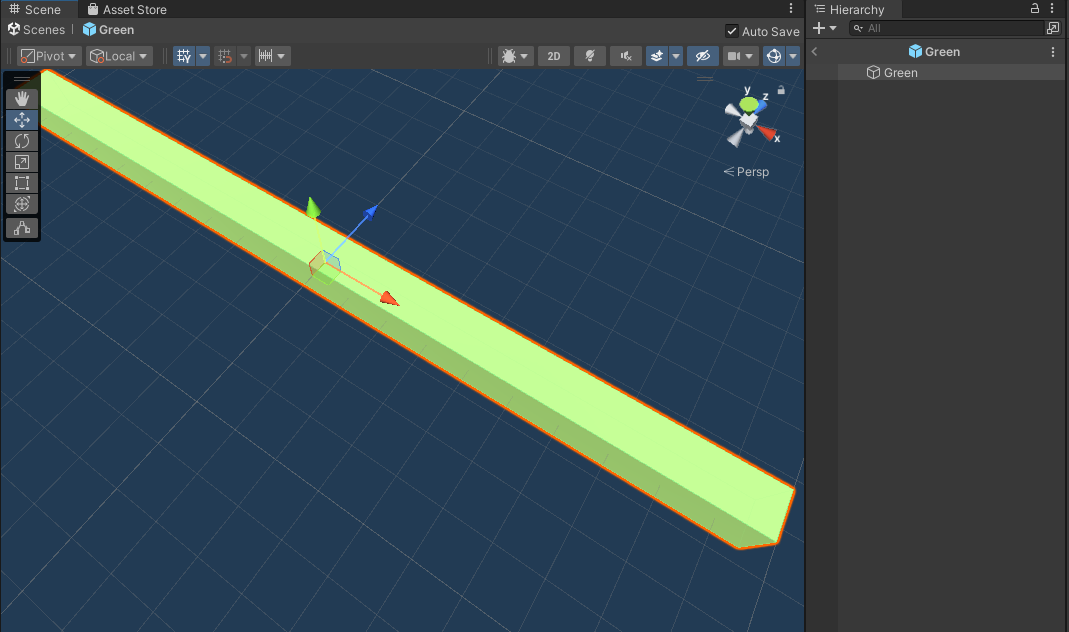Toggle the Hierarchy lock icon
The height and width of the screenshot is (632, 1069).
(x=1034, y=8)
